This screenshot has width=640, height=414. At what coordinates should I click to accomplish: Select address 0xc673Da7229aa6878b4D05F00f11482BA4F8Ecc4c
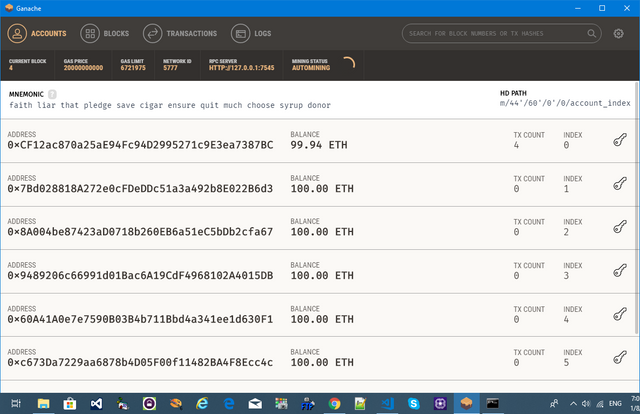tap(140, 363)
